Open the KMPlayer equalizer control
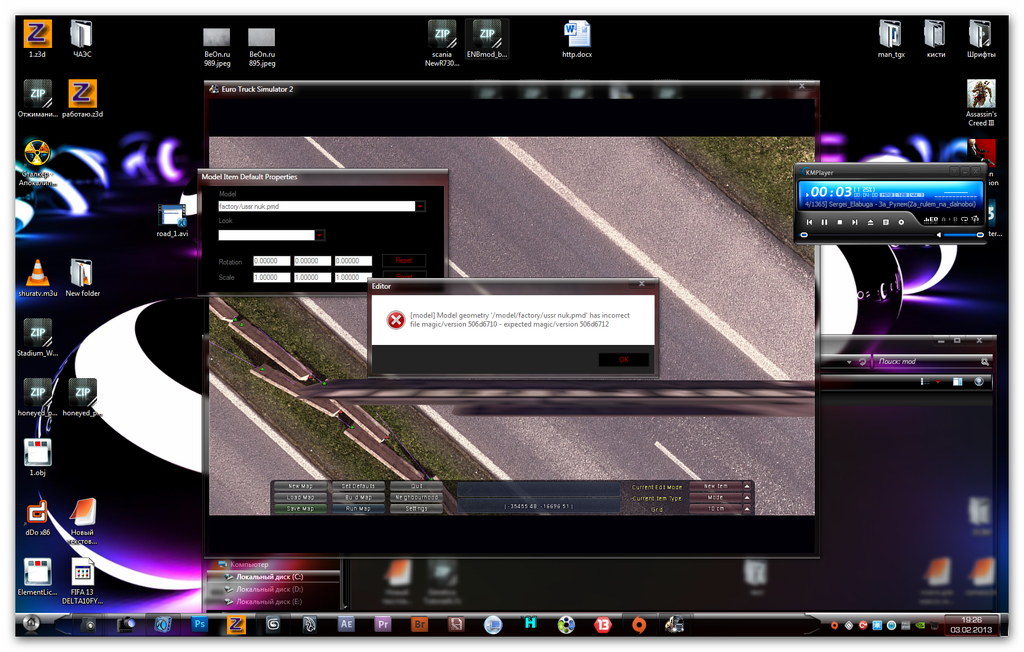The height and width of the screenshot is (652, 1024). (x=930, y=220)
